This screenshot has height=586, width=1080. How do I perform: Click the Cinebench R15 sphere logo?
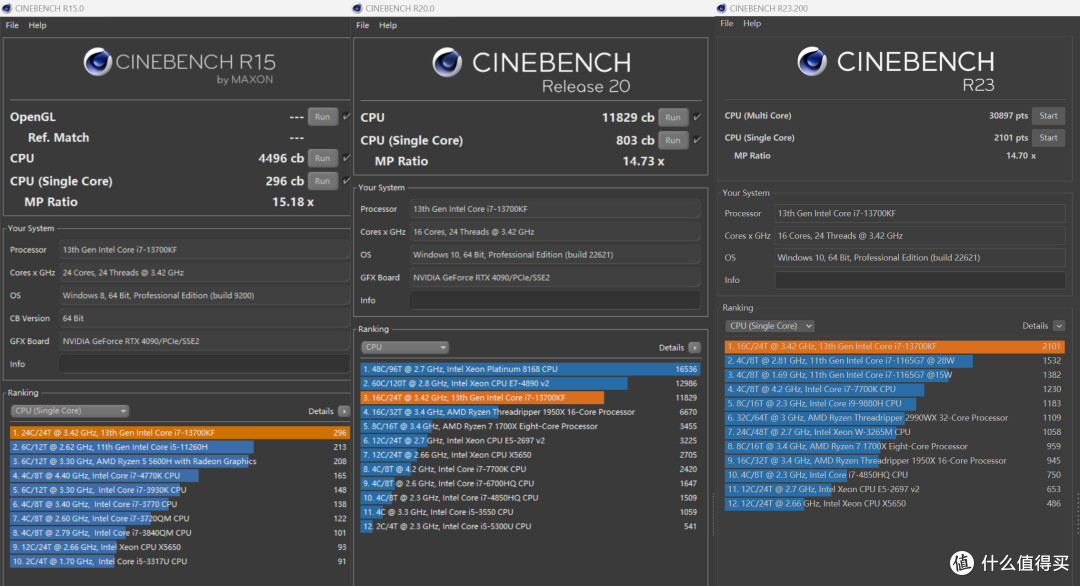coord(97,62)
